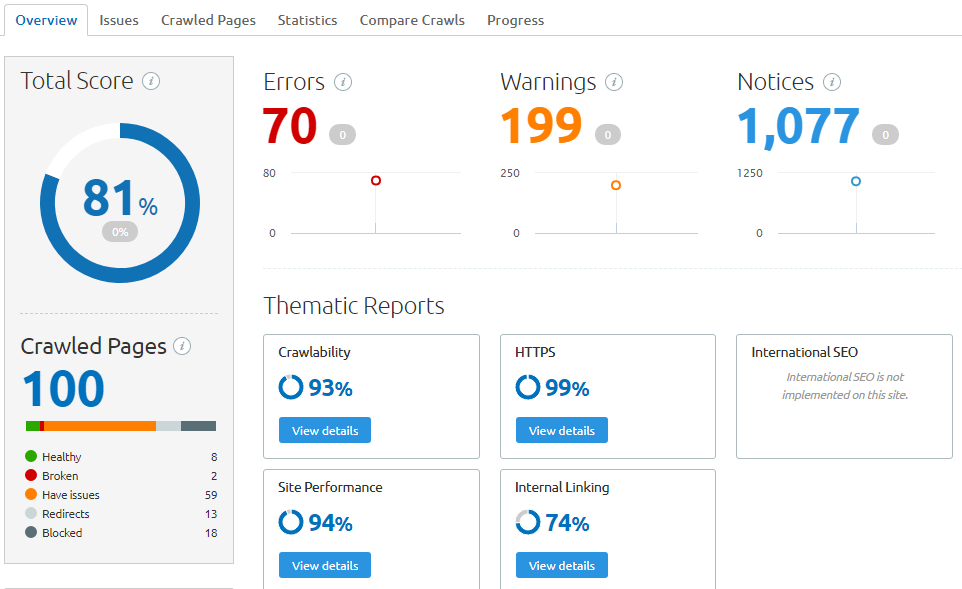Switch to the Issues tab

coord(119,20)
